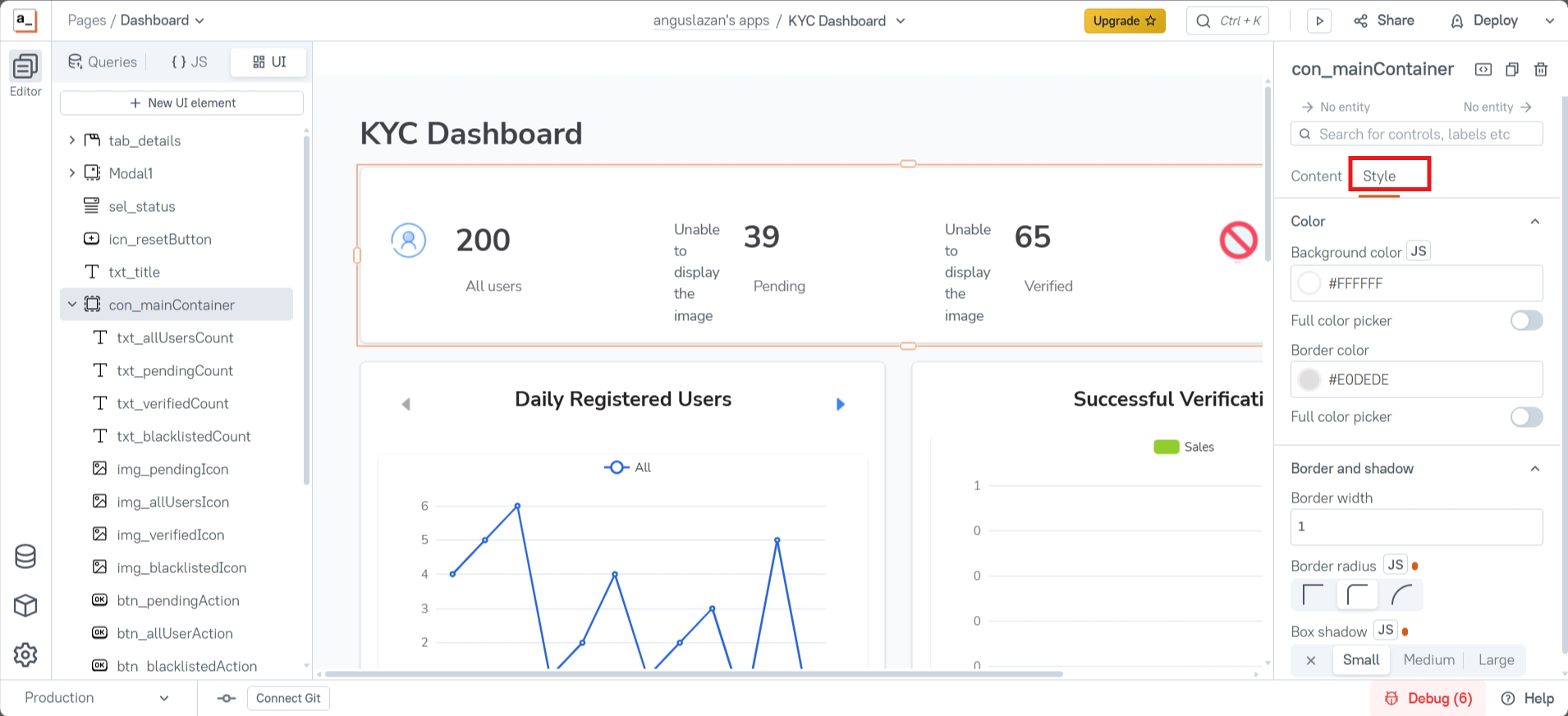Click the Upgrade button
Screen dimensions: 1568x716
[x=1125, y=21]
